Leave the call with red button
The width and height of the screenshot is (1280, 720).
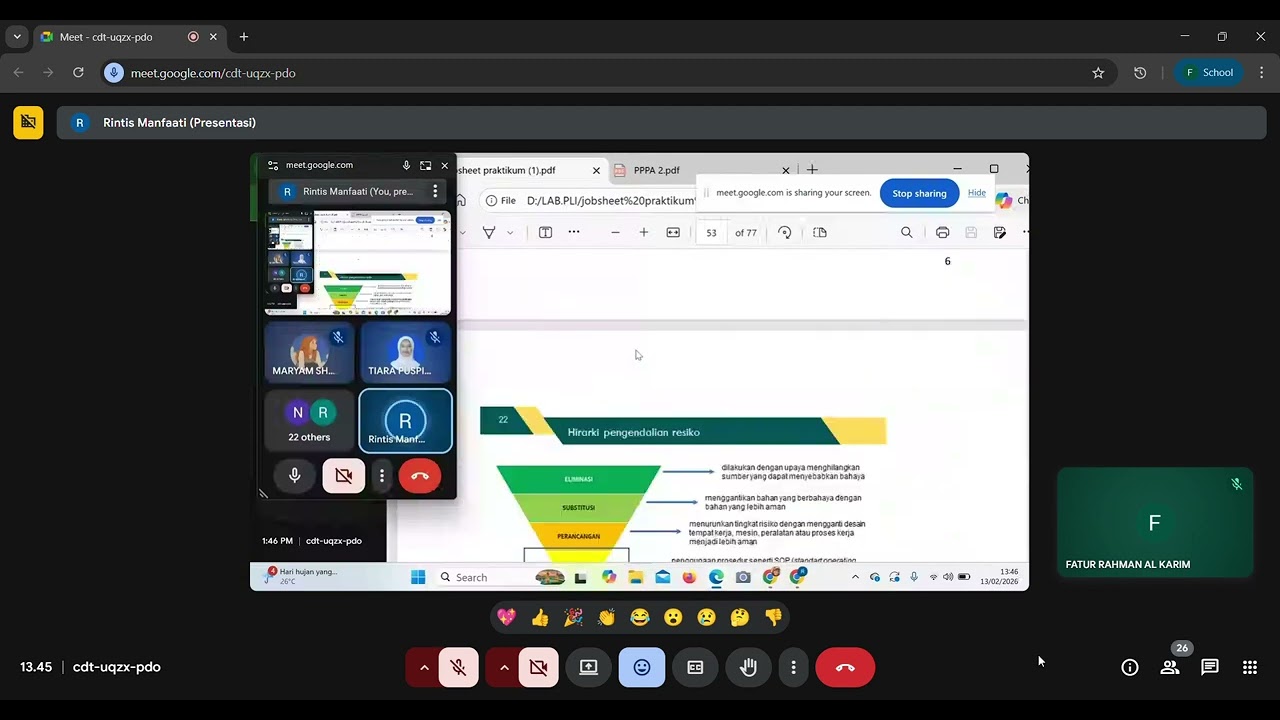(x=845, y=667)
